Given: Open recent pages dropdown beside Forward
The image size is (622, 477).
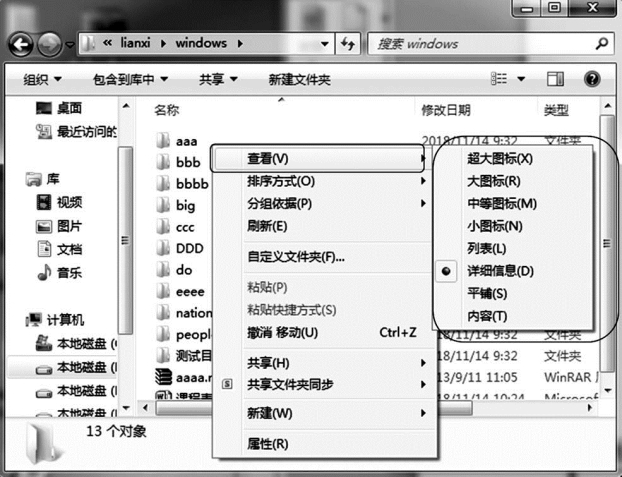Looking at the screenshot, I should [x=70, y=44].
